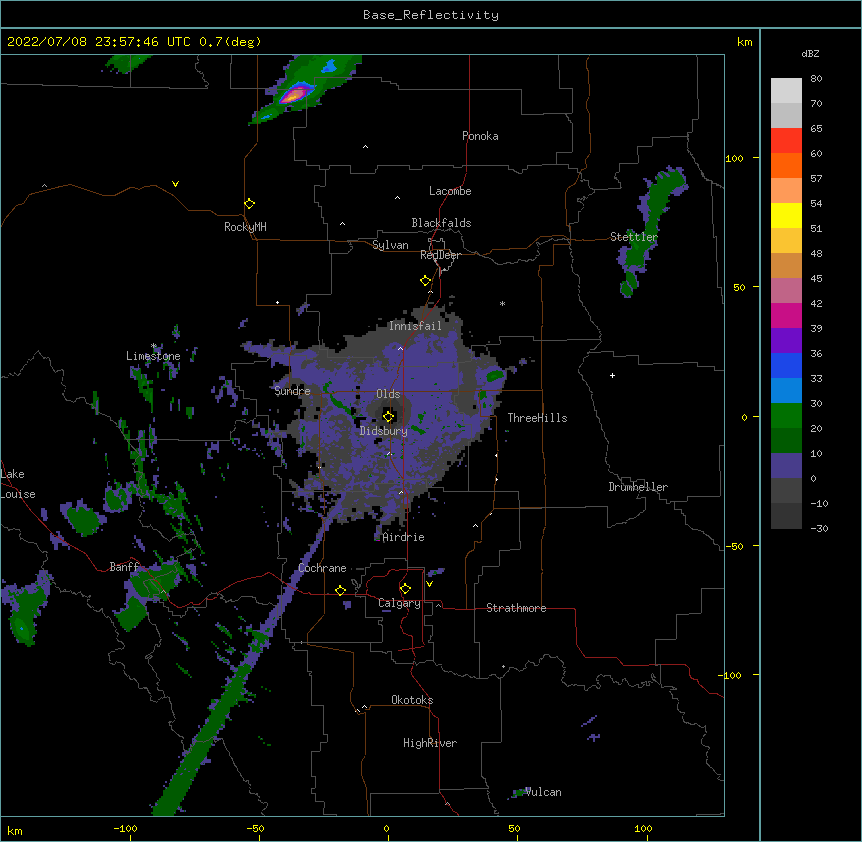Click the Okotoks label

412,700
